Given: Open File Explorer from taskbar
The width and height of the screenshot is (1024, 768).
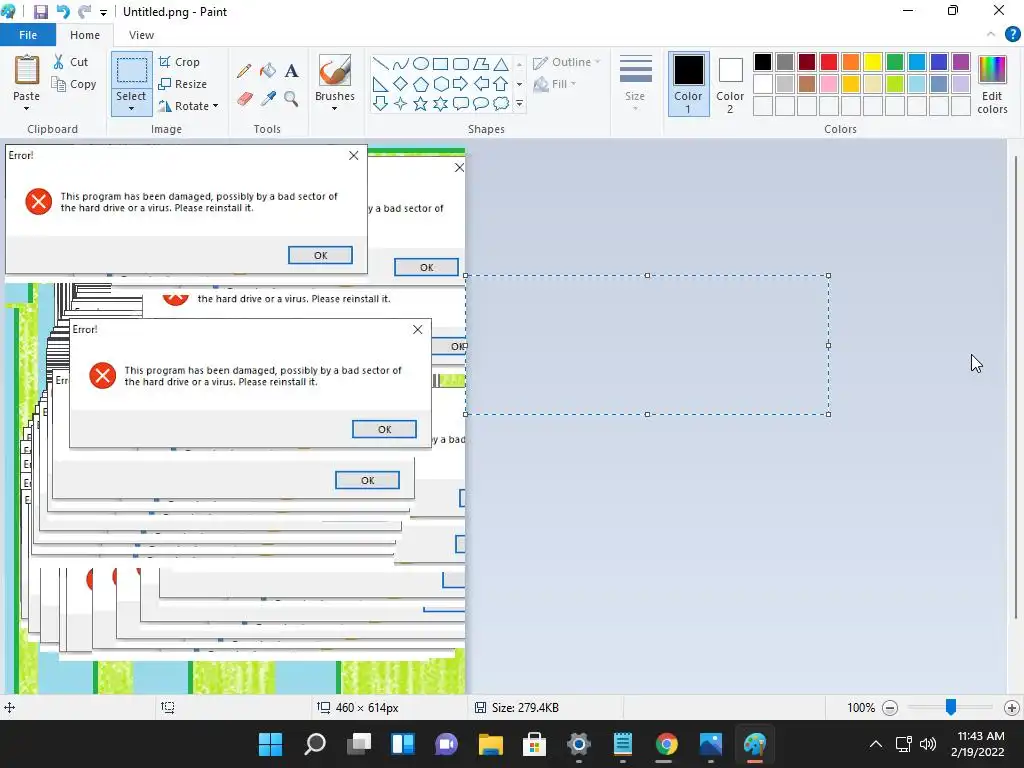Looking at the screenshot, I should (x=490, y=744).
